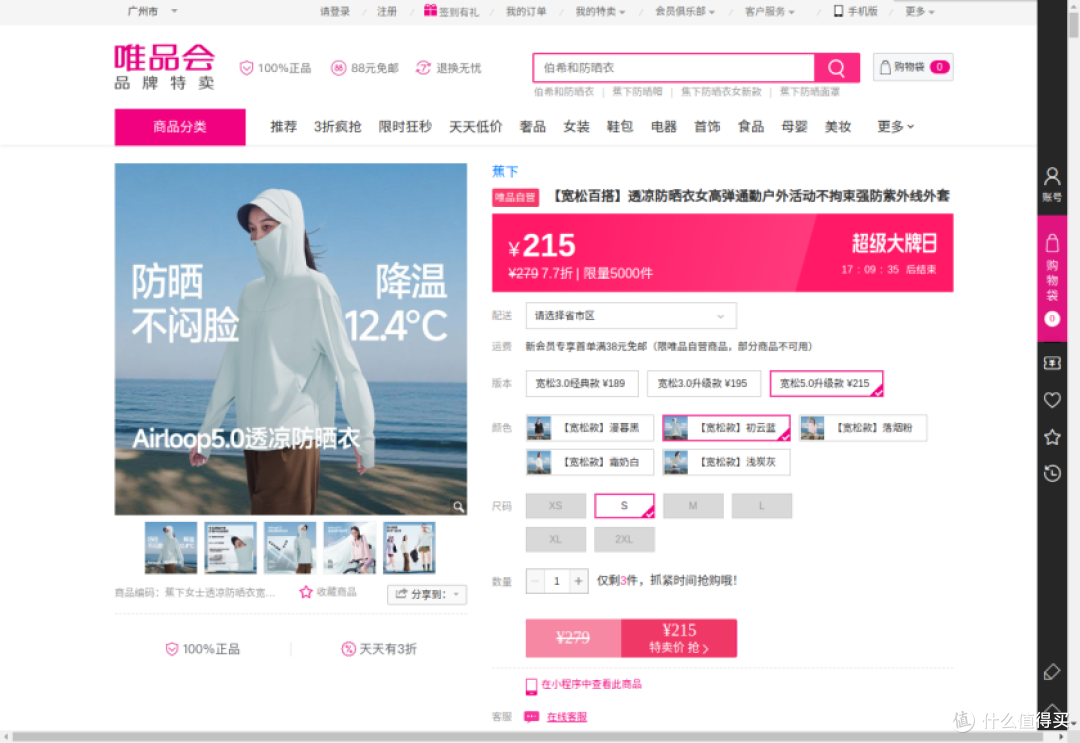Image resolution: width=1080 pixels, height=743 pixels.
Task: Expand the 广州市 city selector
Action: (152, 11)
